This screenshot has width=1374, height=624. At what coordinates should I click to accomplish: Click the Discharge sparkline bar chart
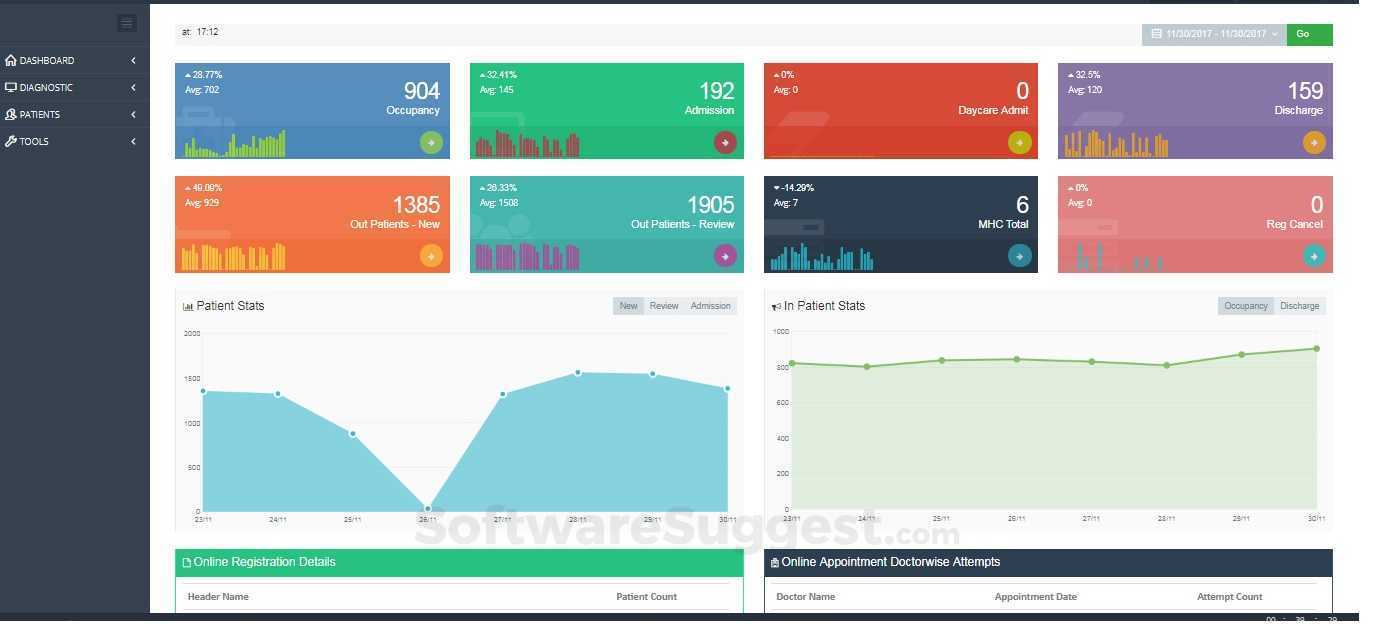1116,145
